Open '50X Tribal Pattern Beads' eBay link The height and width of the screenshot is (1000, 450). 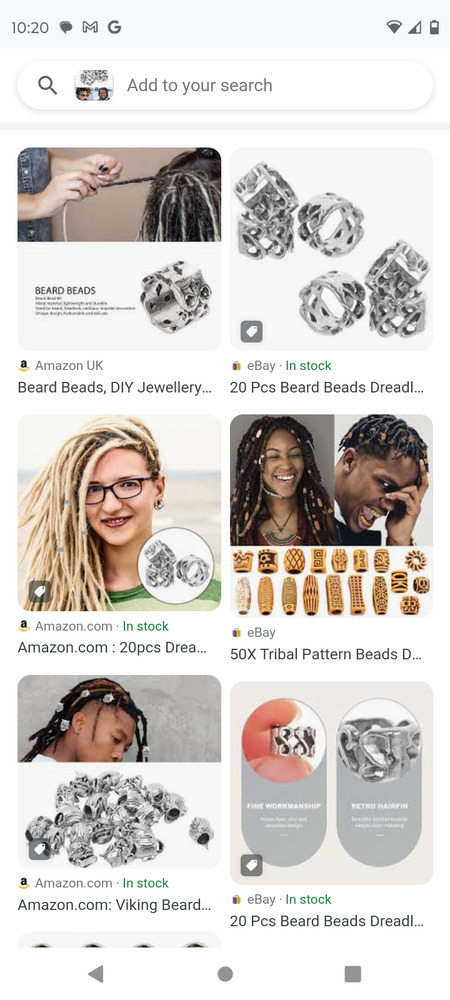point(326,654)
